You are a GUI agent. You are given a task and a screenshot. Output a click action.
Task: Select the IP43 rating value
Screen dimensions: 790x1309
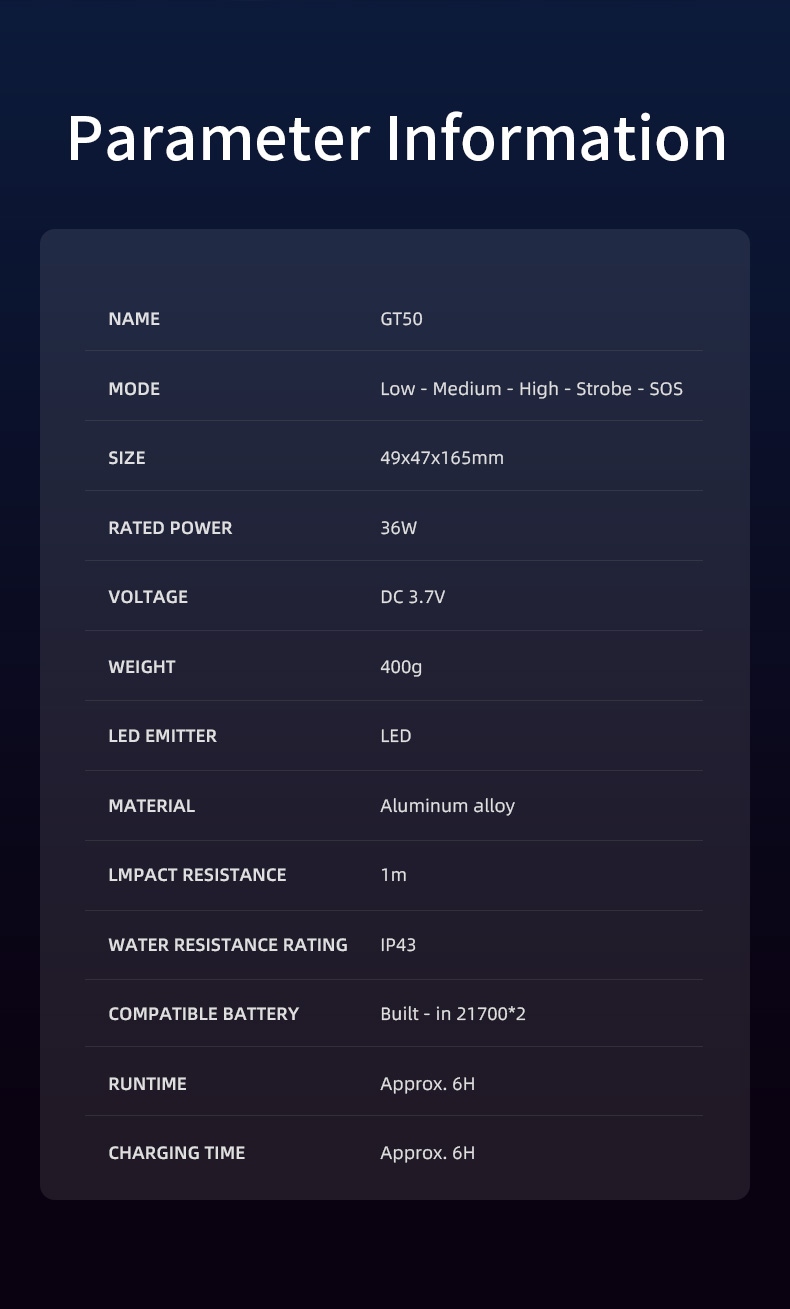(x=398, y=945)
